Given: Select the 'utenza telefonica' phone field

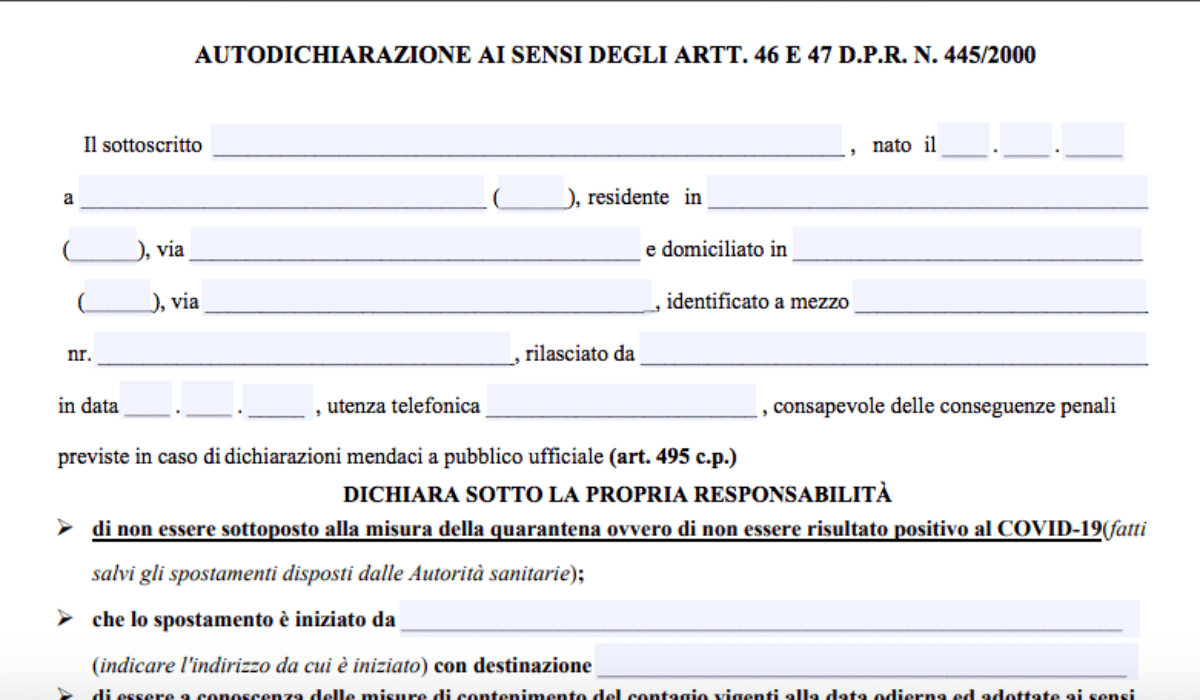Looking at the screenshot, I should pyautogui.click(x=621, y=402).
